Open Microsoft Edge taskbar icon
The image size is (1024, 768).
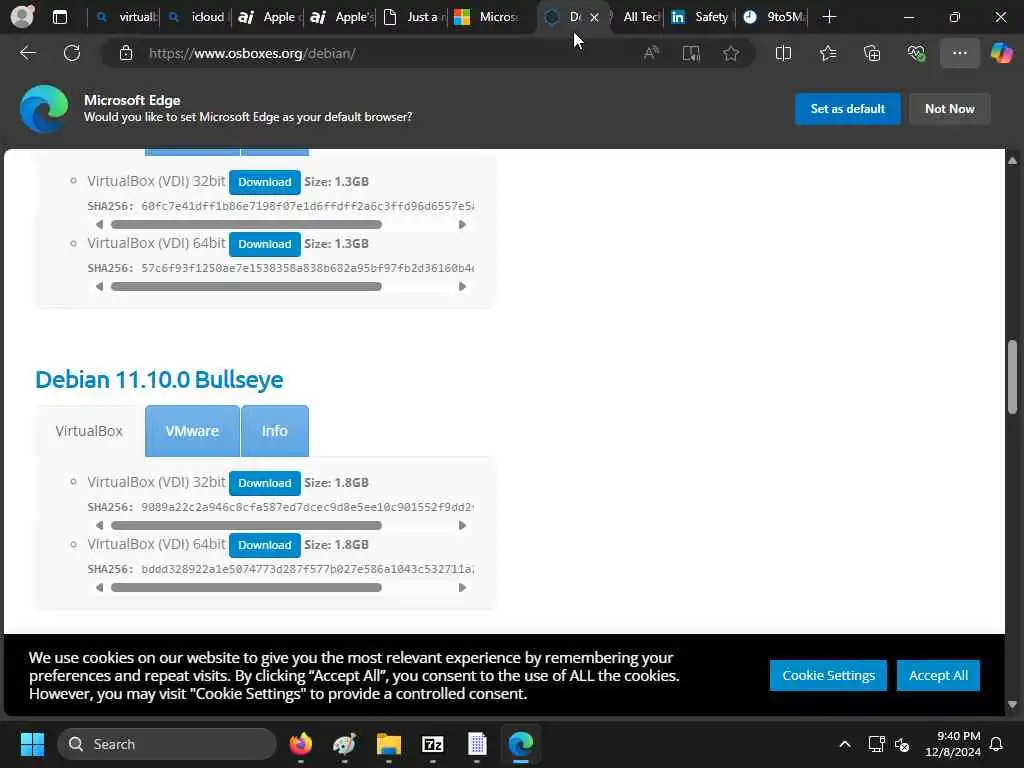tap(520, 744)
